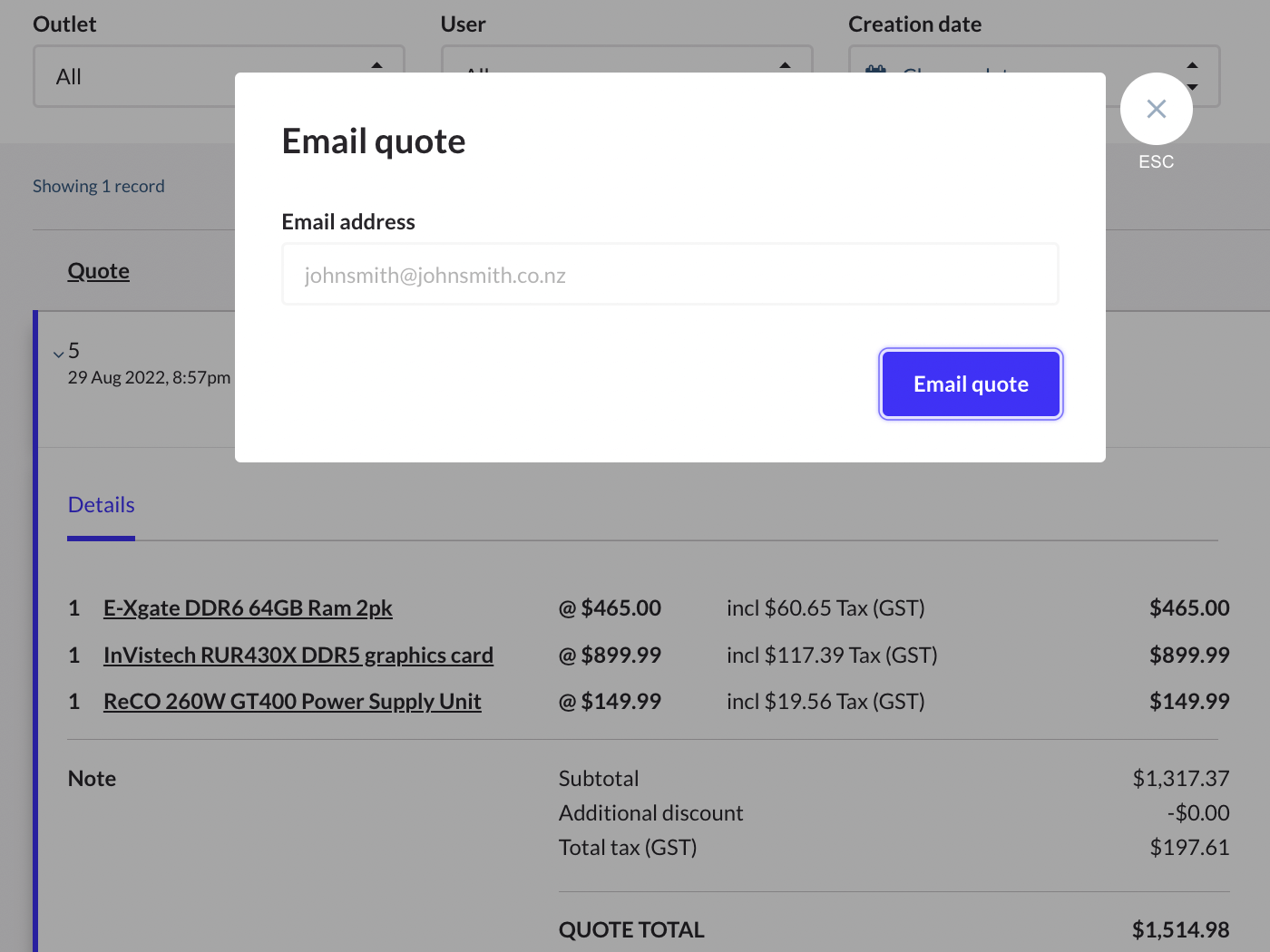This screenshot has height=952, width=1270.
Task: Open the User dropdown
Action: [590, 76]
